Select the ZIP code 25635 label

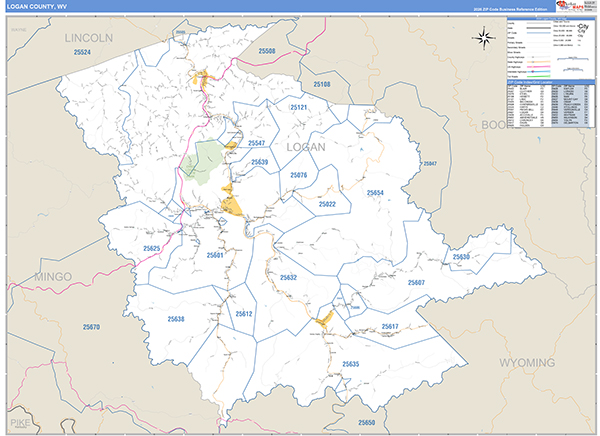click(351, 364)
